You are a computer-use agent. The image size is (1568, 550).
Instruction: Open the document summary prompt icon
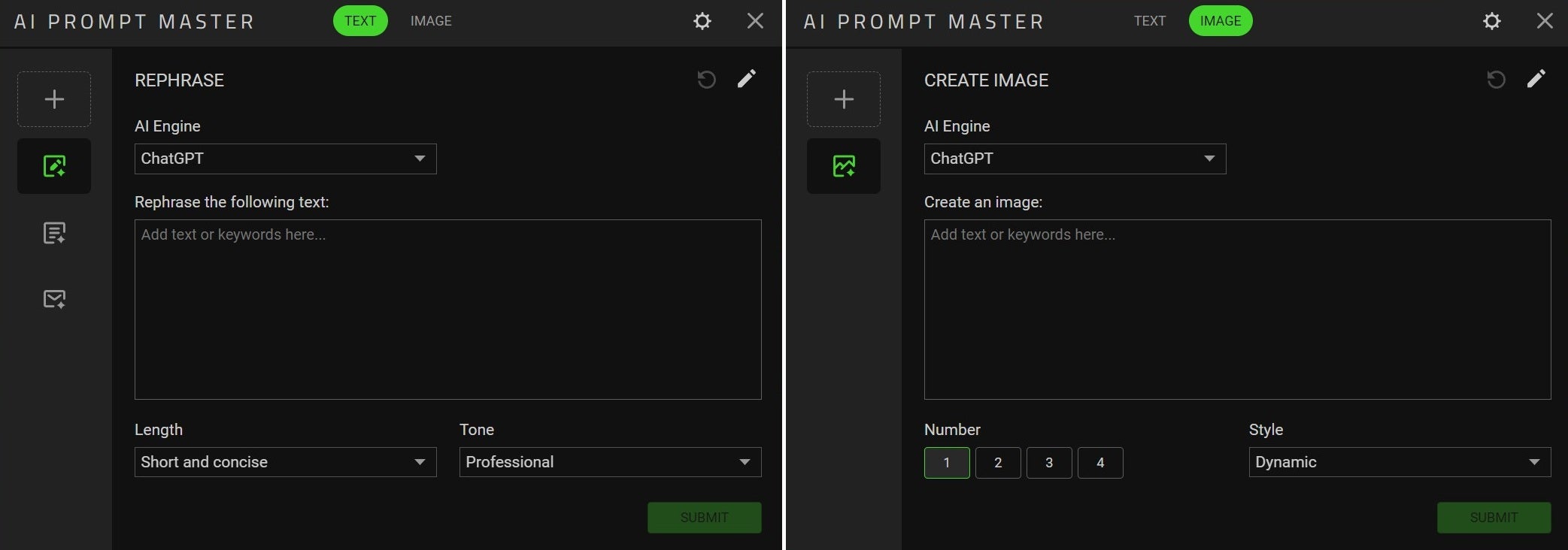click(54, 233)
